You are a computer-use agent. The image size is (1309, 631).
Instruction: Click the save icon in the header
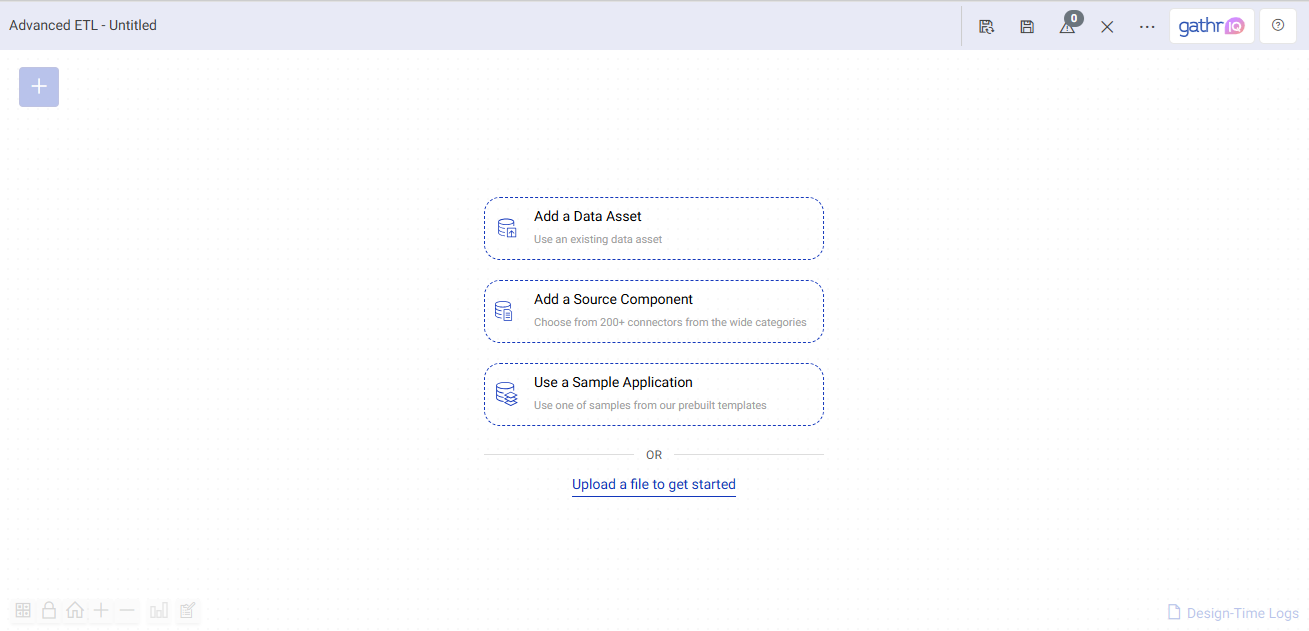(1027, 27)
